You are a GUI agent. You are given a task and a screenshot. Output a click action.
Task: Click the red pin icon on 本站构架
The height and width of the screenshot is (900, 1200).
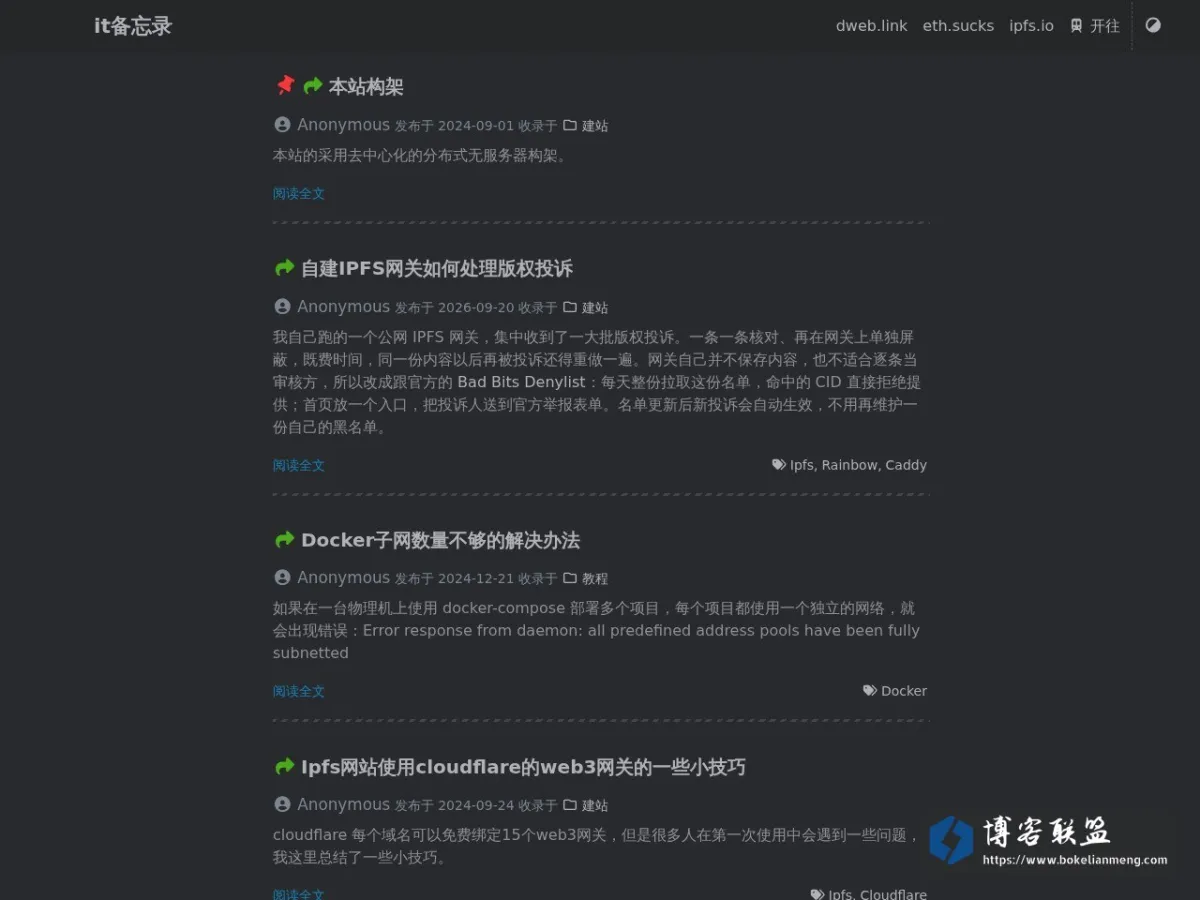coord(285,86)
